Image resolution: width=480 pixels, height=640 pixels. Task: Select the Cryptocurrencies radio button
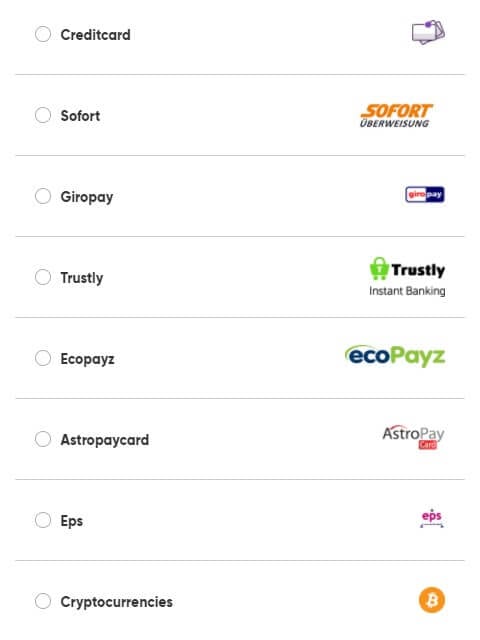pos(43,601)
